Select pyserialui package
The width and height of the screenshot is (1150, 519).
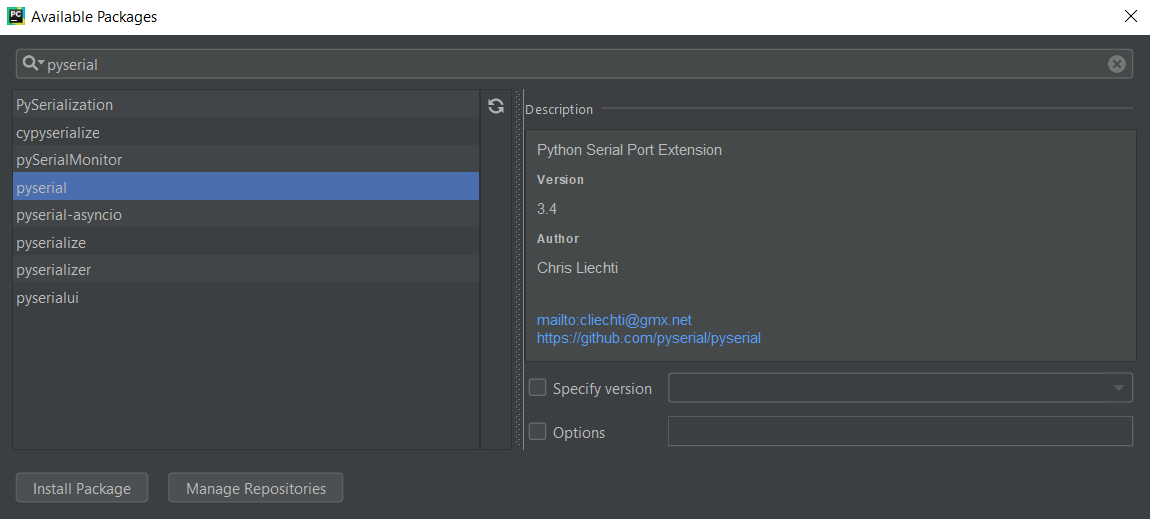(246, 298)
